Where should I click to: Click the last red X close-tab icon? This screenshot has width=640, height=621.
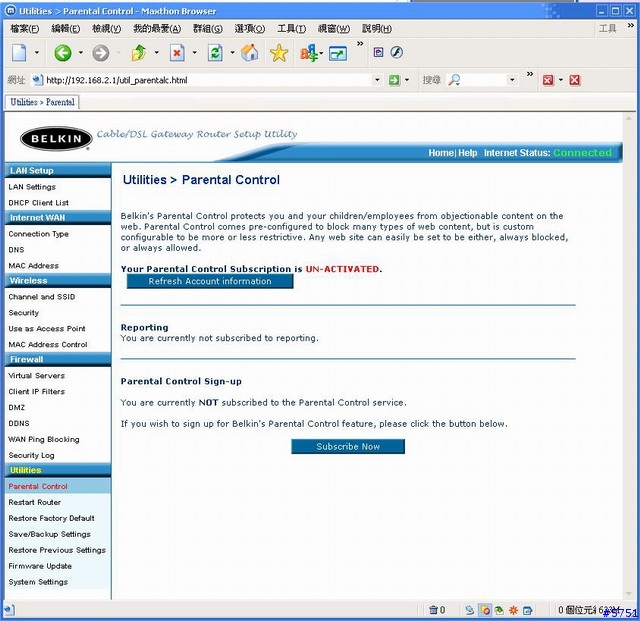point(574,80)
